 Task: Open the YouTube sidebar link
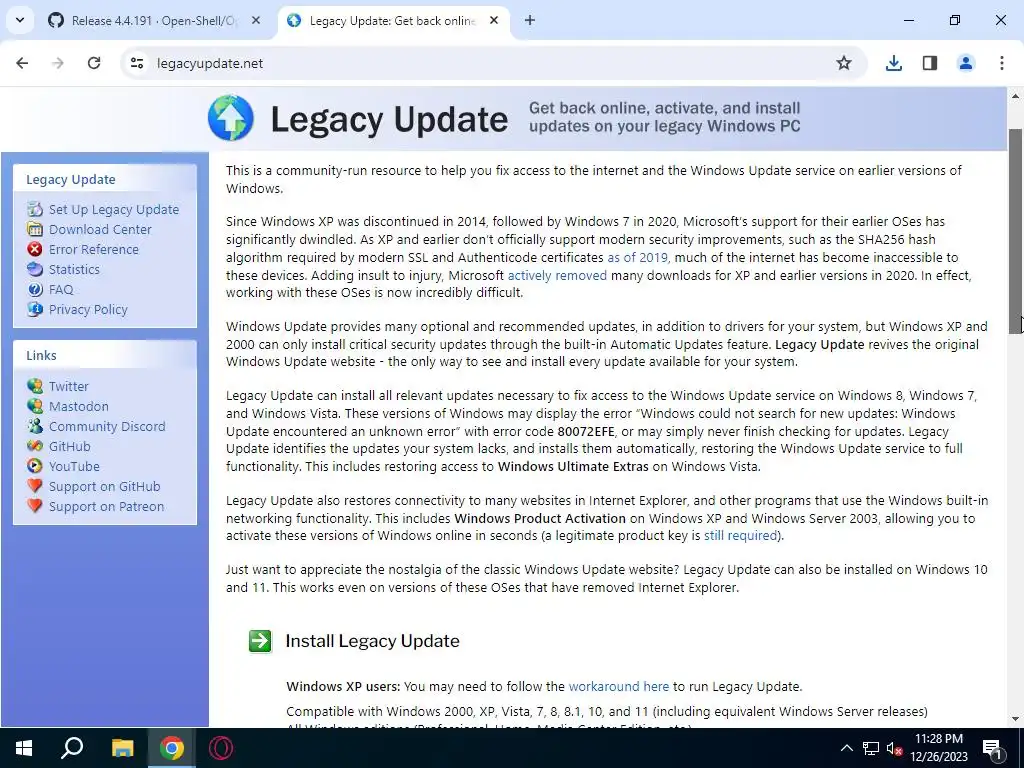74,466
